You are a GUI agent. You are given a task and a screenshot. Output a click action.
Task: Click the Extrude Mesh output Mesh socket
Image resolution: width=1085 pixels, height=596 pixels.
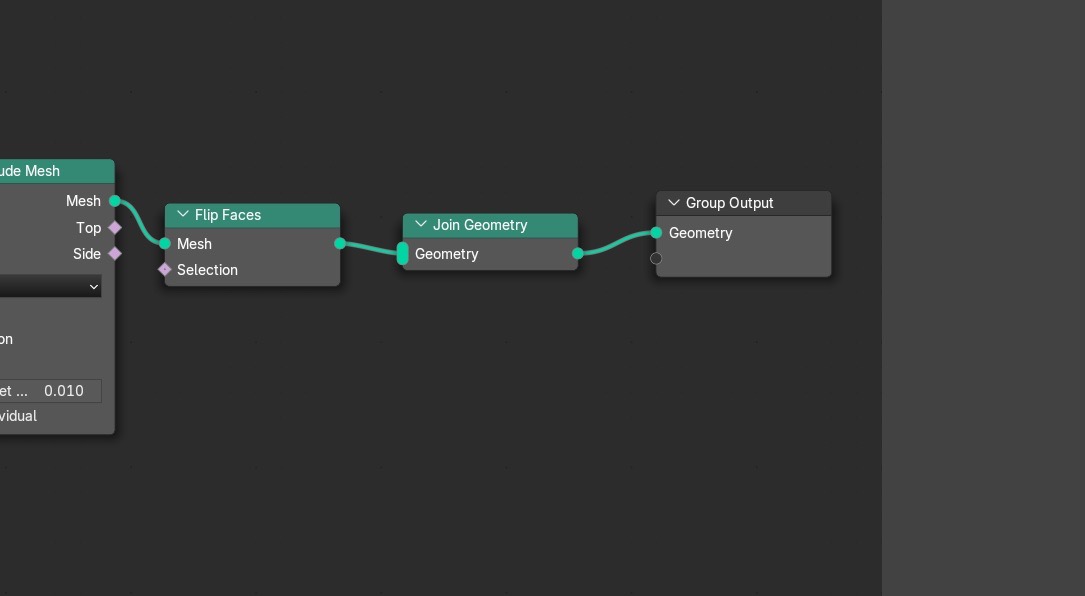click(x=115, y=201)
